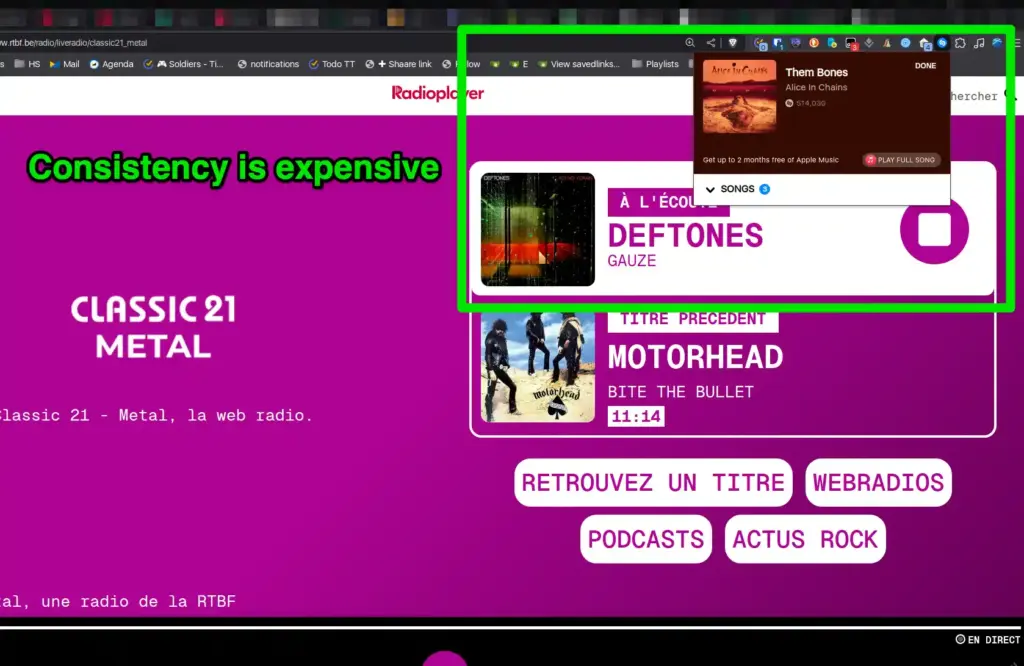
Task: Click RETROUVEZ UN TITRE button
Action: tap(653, 483)
